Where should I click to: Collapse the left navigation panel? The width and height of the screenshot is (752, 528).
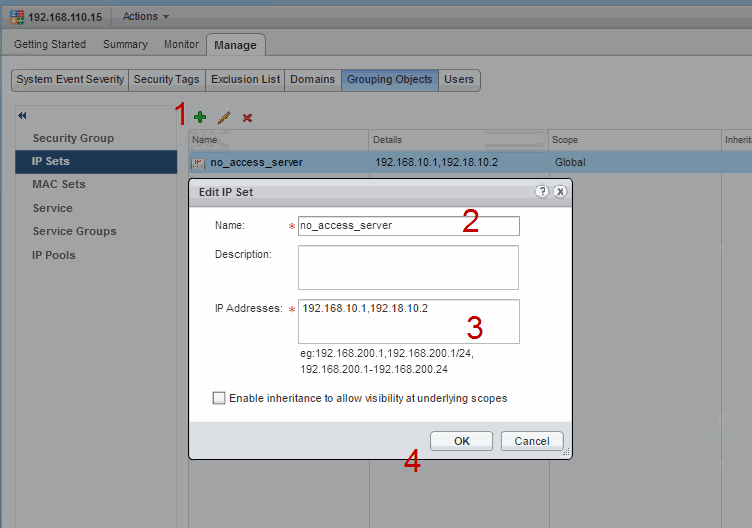pyautogui.click(x=23, y=116)
